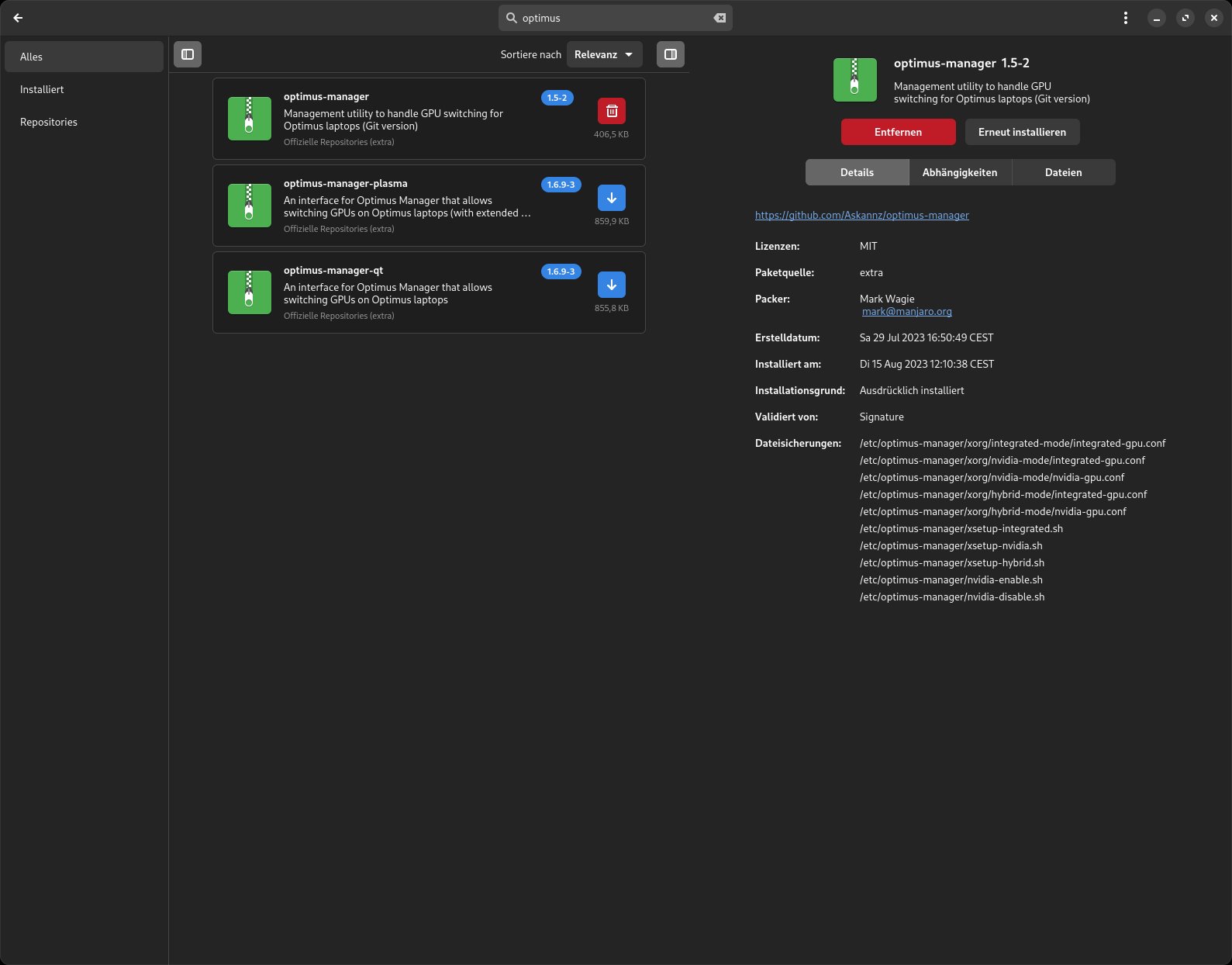This screenshot has height=965, width=1232.
Task: Toggle the left sidebar panel button
Action: tap(188, 54)
